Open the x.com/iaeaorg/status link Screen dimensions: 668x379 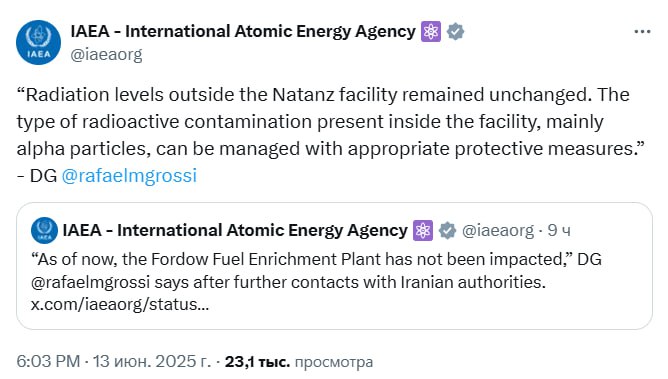pos(120,305)
